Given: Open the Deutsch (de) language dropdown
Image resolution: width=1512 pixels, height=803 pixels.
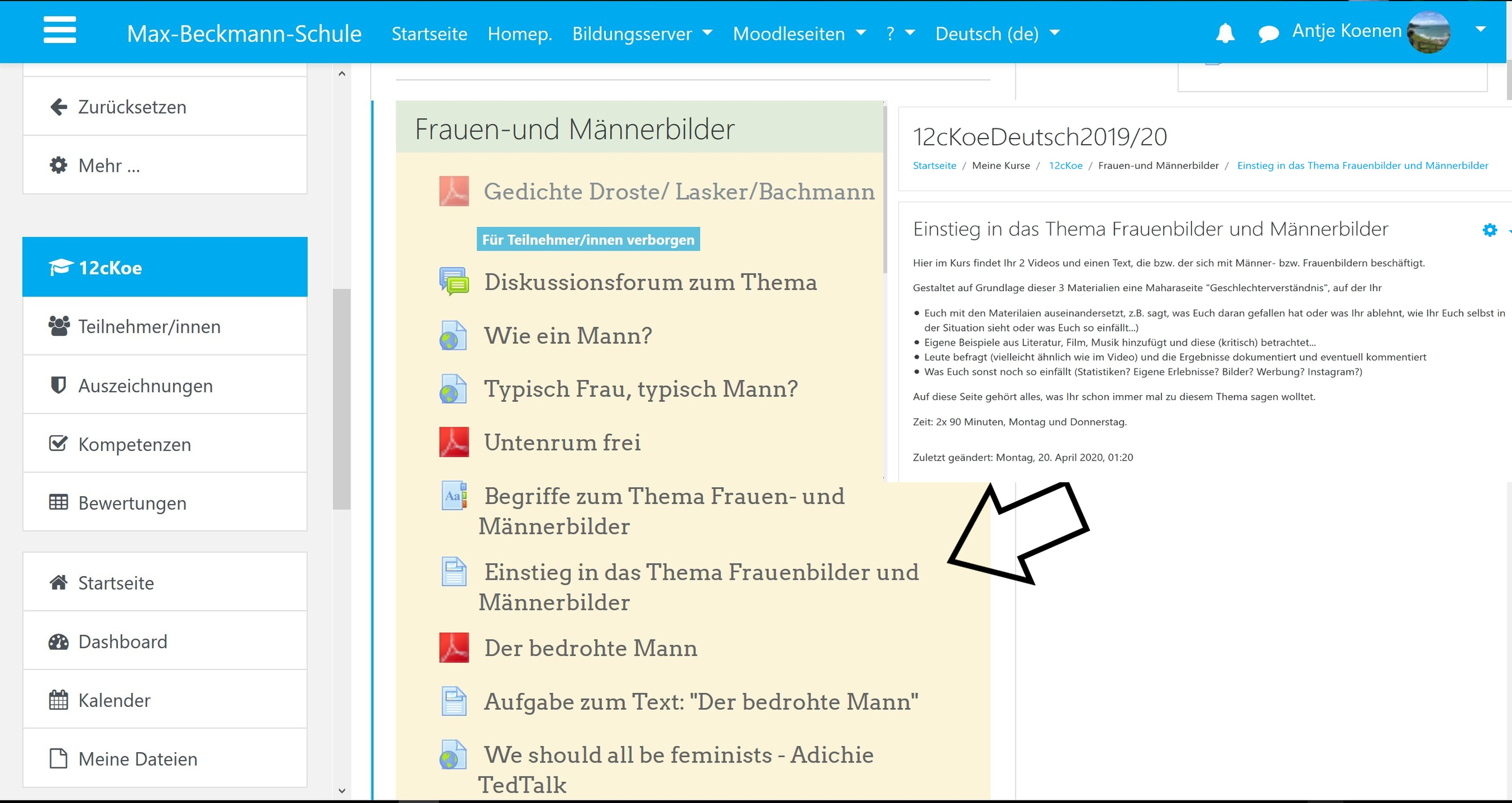Looking at the screenshot, I should coord(997,34).
